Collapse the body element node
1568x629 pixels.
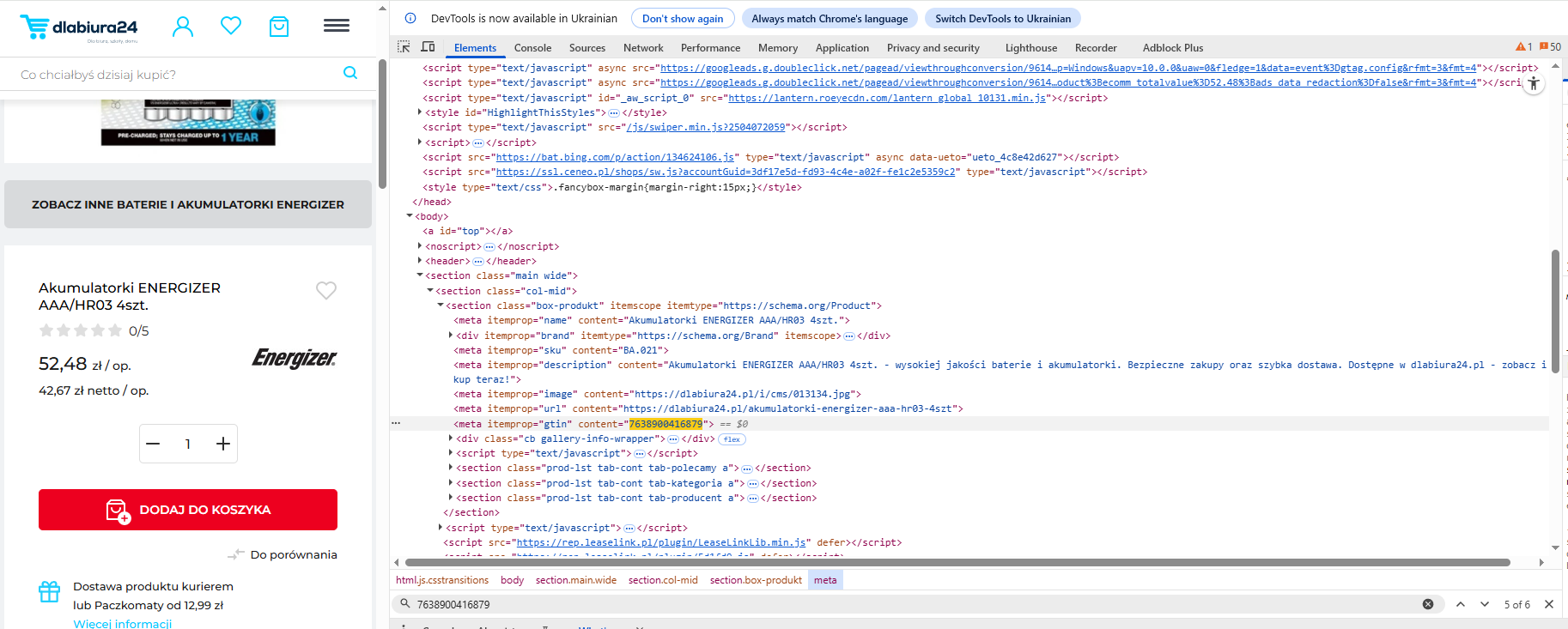pyautogui.click(x=410, y=216)
